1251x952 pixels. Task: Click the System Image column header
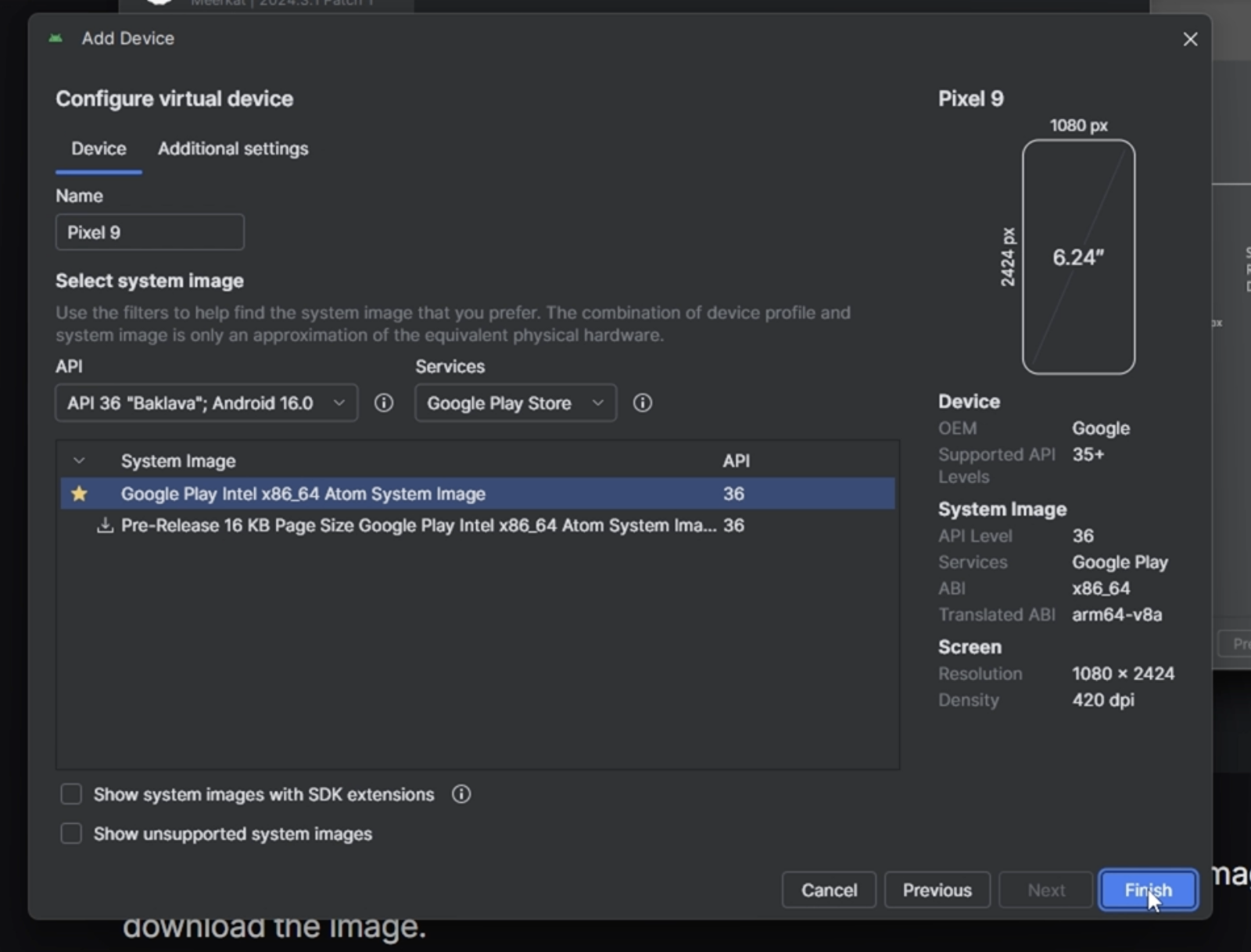(178, 461)
